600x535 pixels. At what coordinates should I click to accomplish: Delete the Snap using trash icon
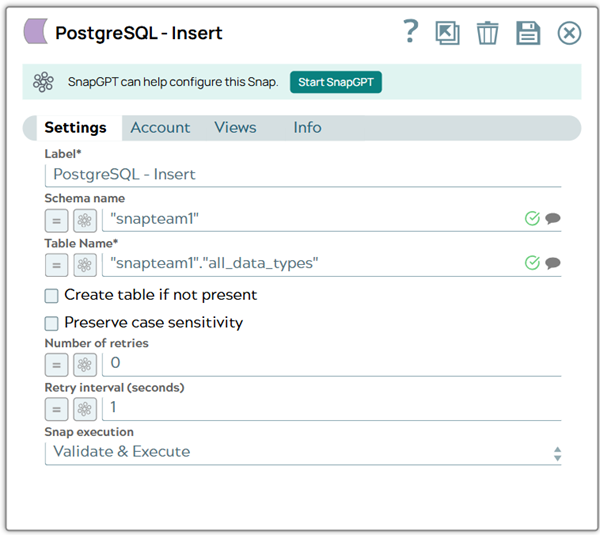pyautogui.click(x=488, y=33)
